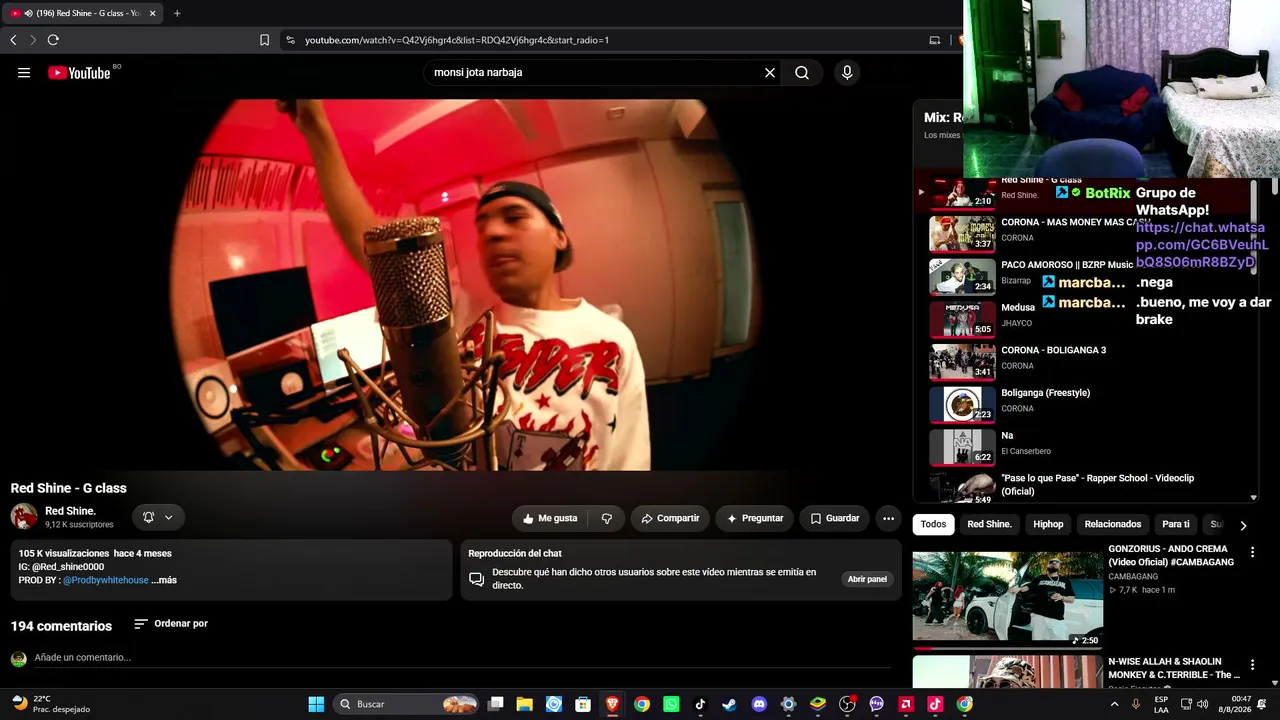Open the 22°C weather widget
1280x720 pixels.
[x=51, y=704]
